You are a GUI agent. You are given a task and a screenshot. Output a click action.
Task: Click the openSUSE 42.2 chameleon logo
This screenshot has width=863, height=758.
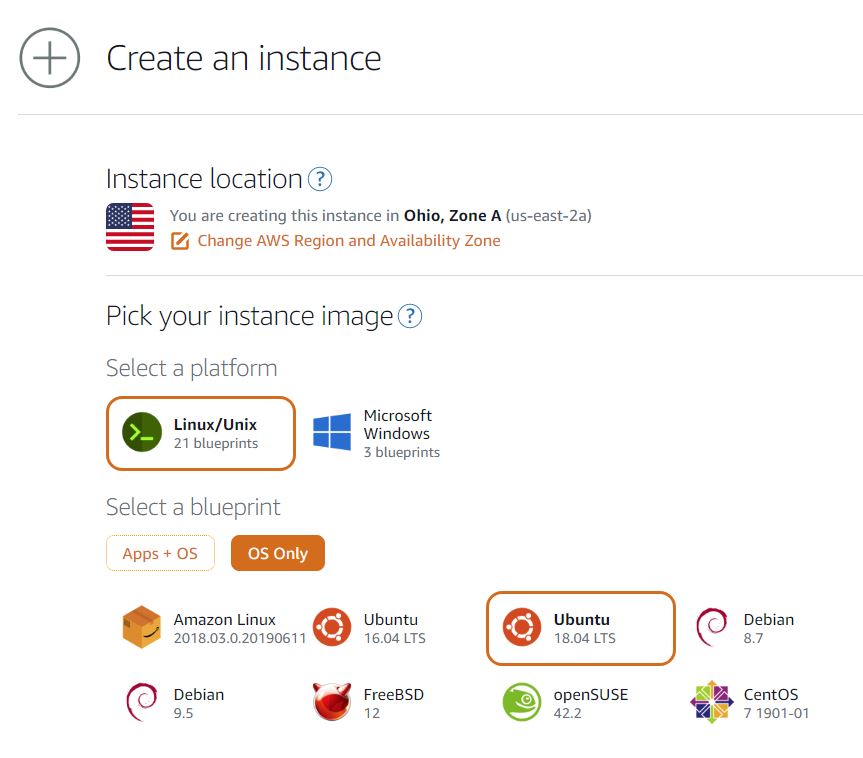point(522,702)
